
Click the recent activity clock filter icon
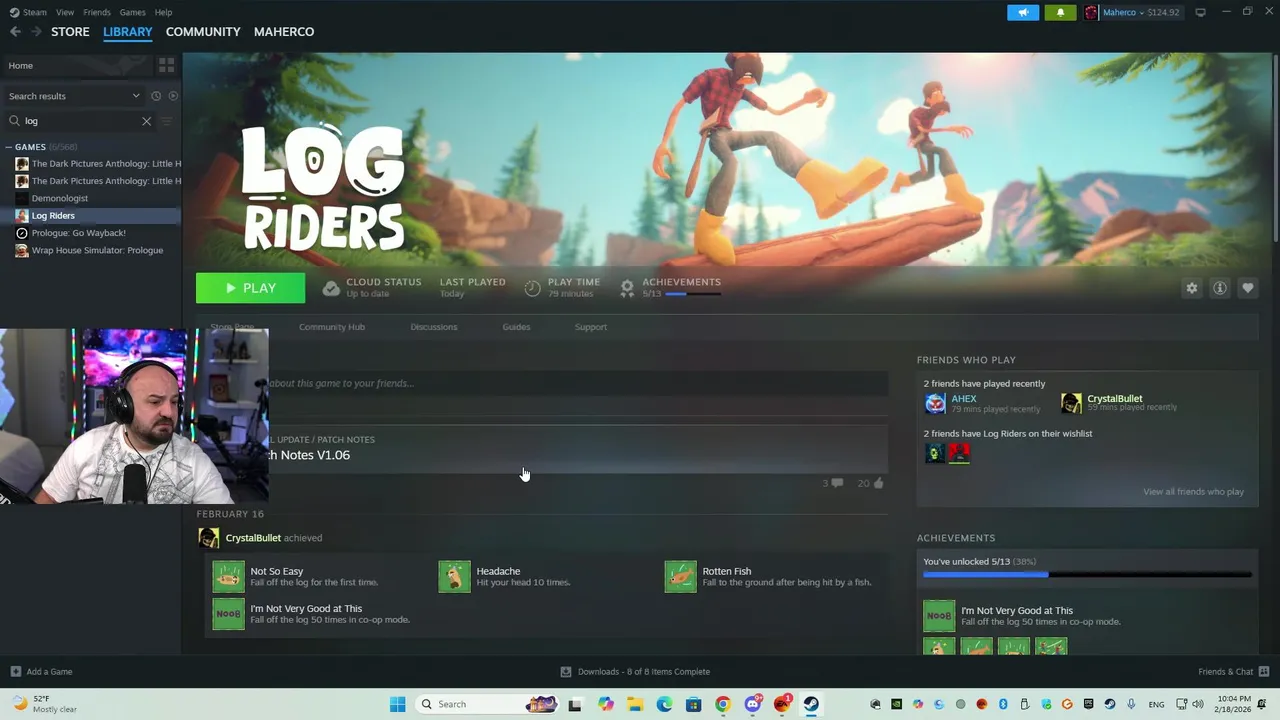pyautogui.click(x=156, y=96)
